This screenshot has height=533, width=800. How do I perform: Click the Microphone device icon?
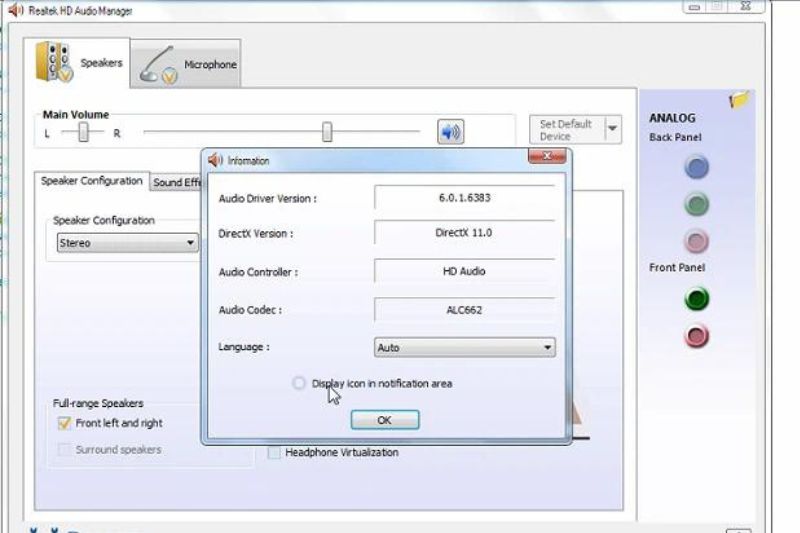158,65
